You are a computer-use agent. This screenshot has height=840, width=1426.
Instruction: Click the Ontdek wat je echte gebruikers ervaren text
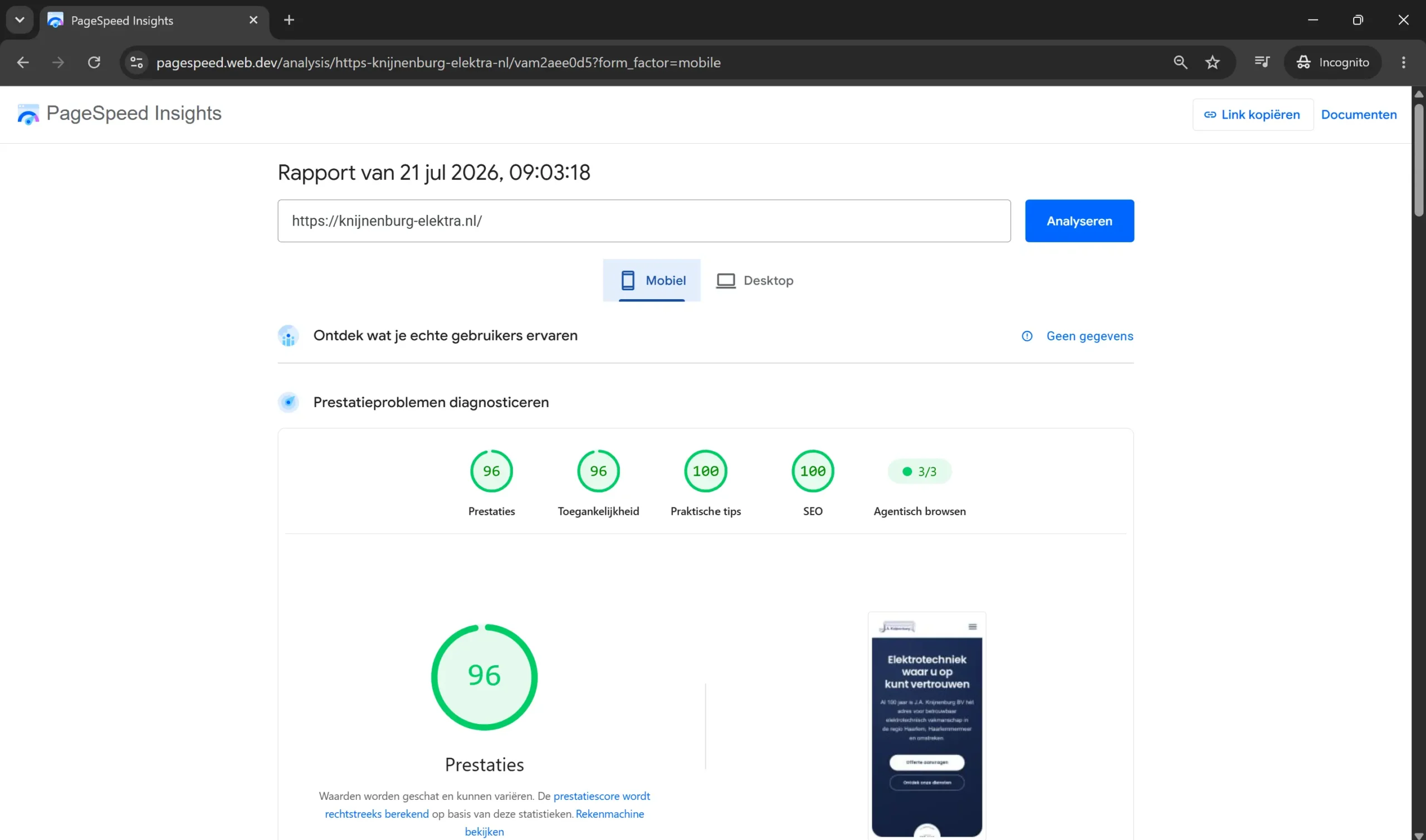[445, 336]
